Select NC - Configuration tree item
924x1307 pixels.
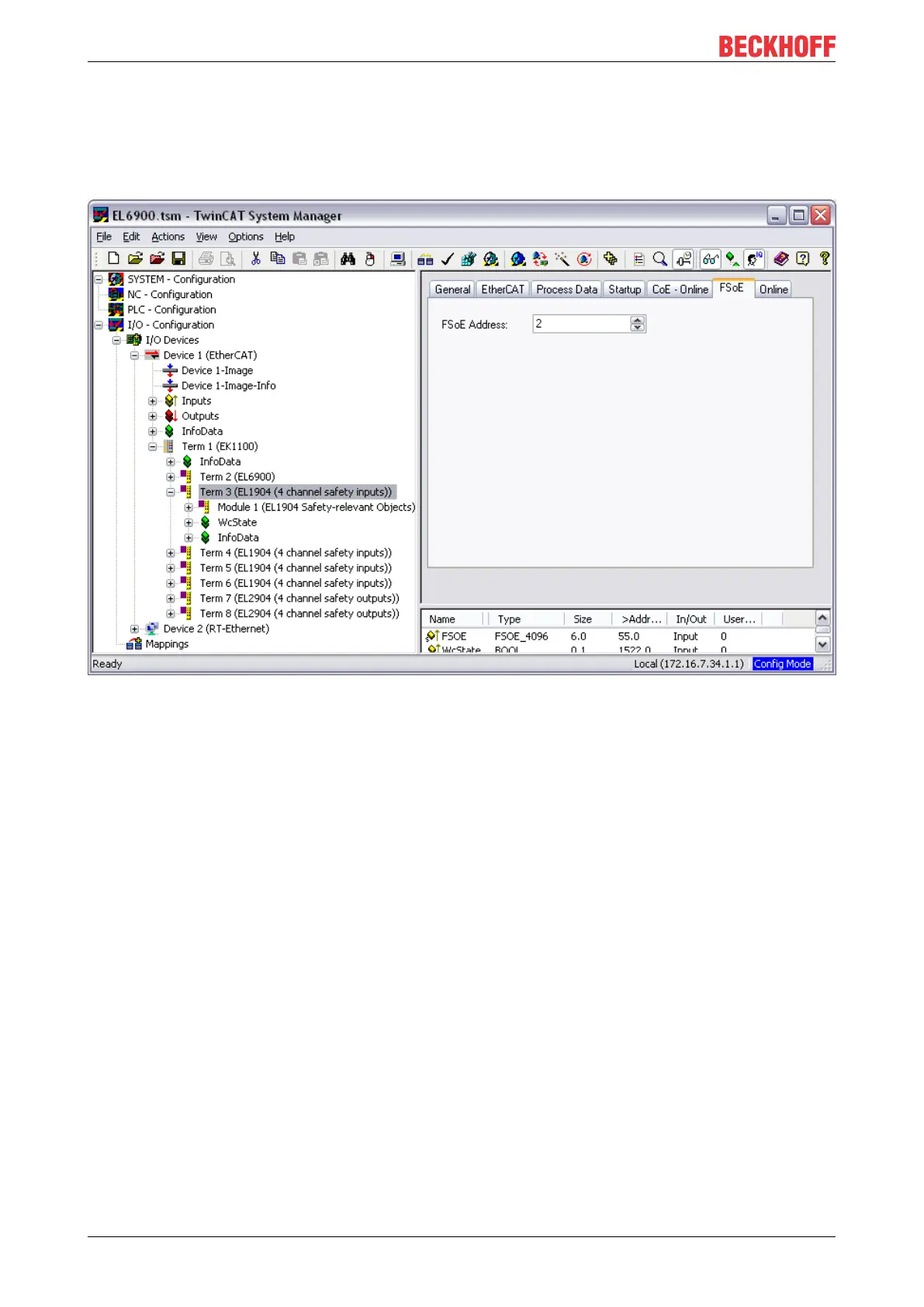tap(170, 294)
